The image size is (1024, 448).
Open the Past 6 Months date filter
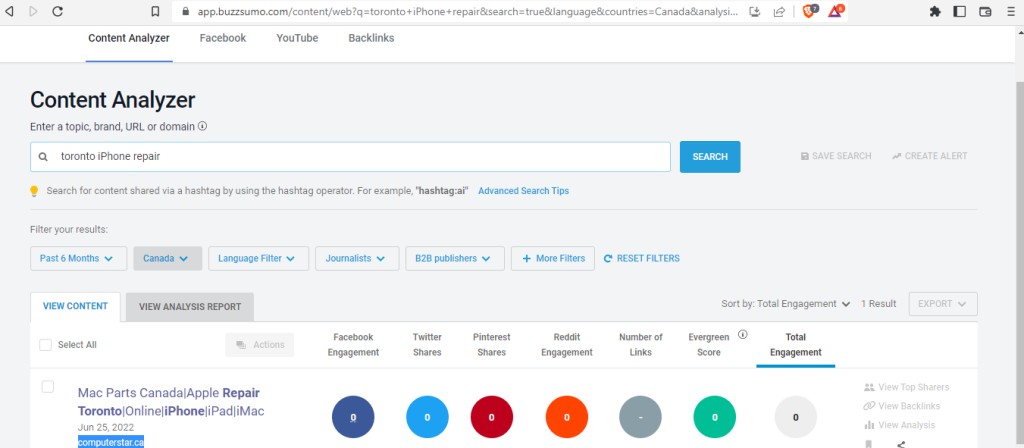(78, 258)
